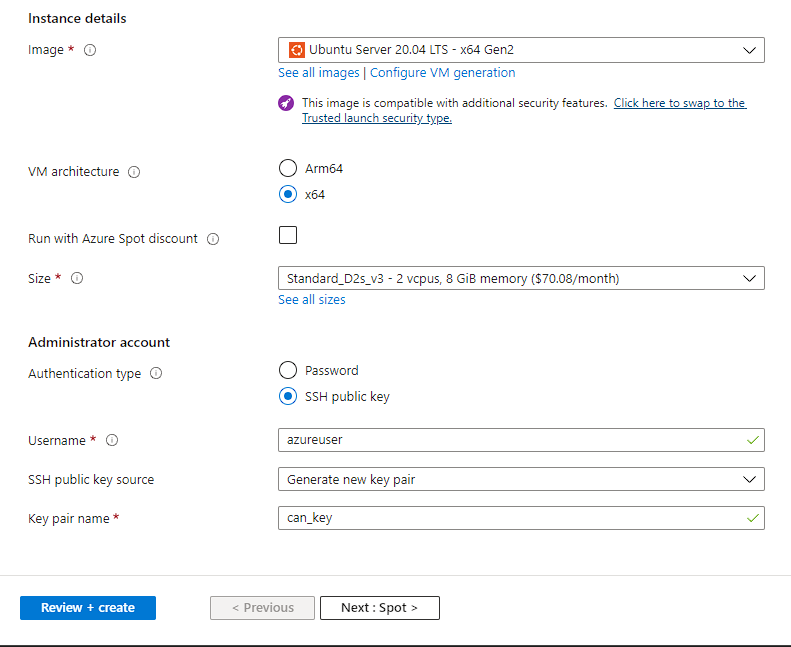Click the Key pair name input field
791x647 pixels.
[510, 518]
